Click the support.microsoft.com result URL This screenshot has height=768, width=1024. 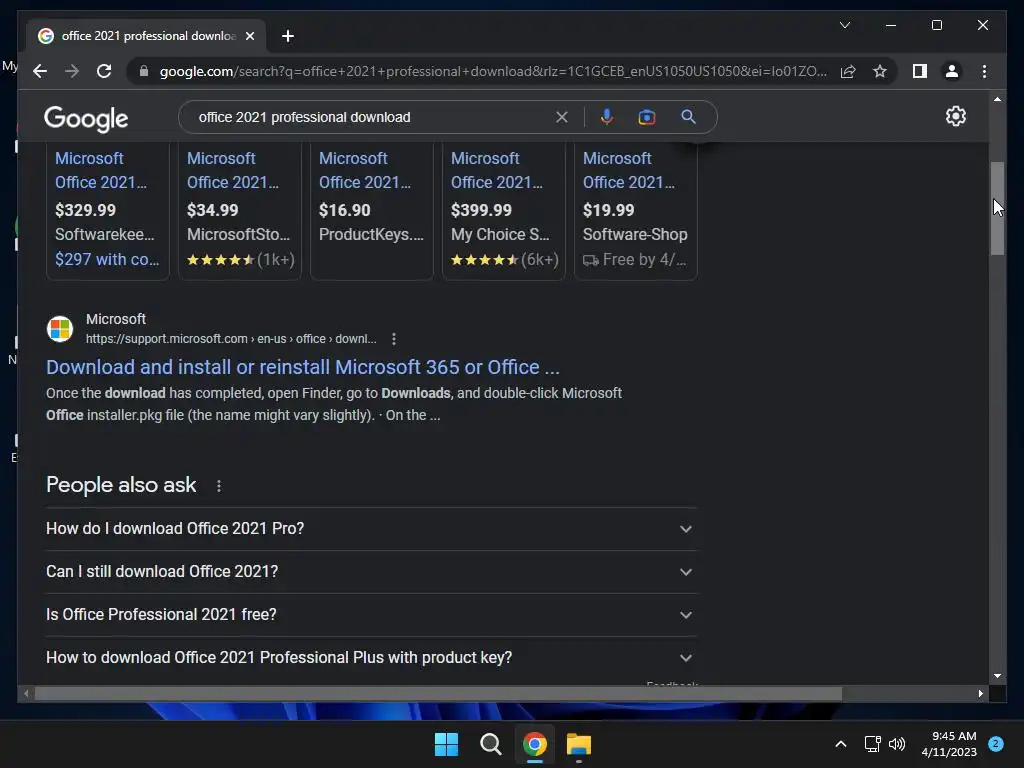231,339
